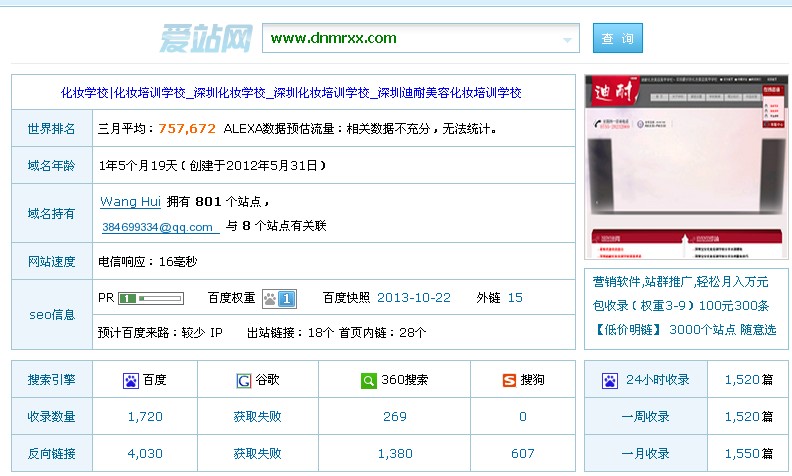
Task: Click the 查询 search button
Action: pyautogui.click(x=618, y=38)
